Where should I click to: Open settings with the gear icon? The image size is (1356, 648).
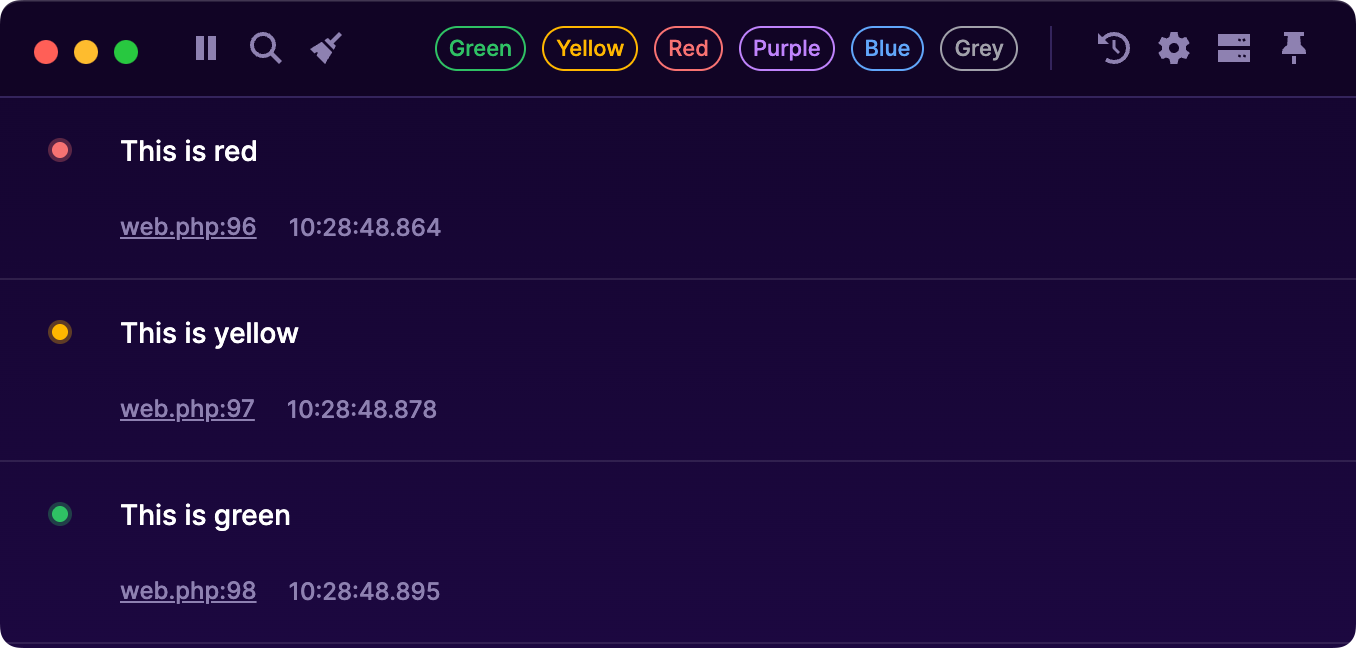[x=1174, y=48]
